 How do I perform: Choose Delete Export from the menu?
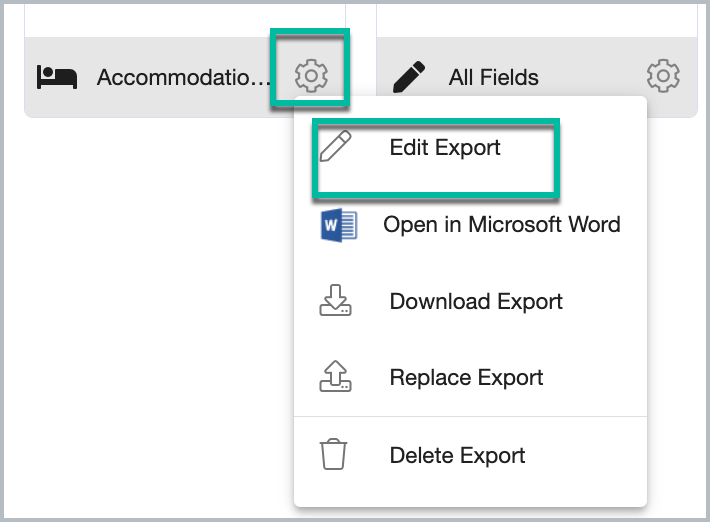(457, 455)
